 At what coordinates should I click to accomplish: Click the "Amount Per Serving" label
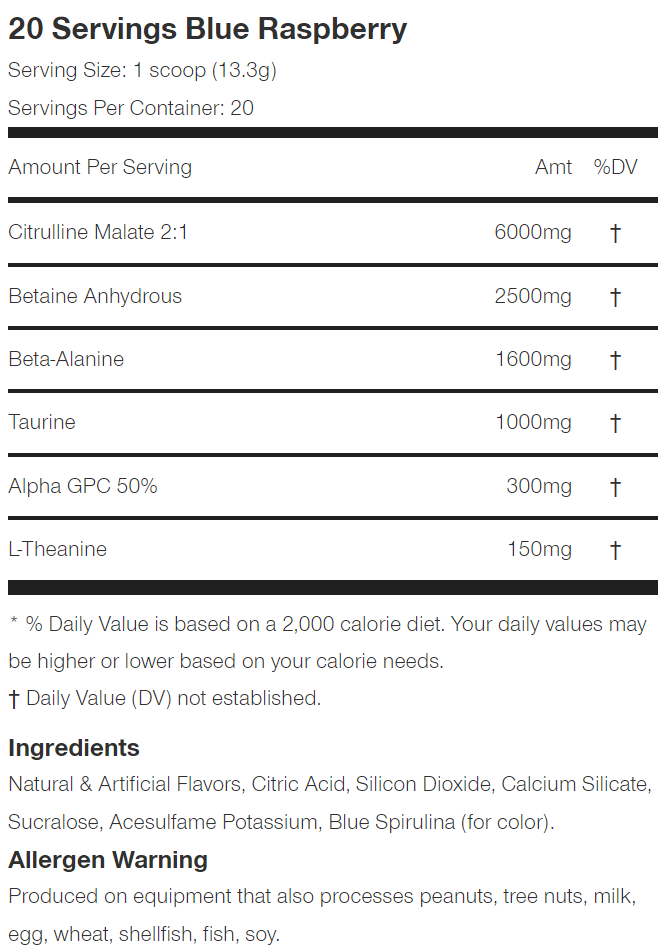tap(100, 167)
